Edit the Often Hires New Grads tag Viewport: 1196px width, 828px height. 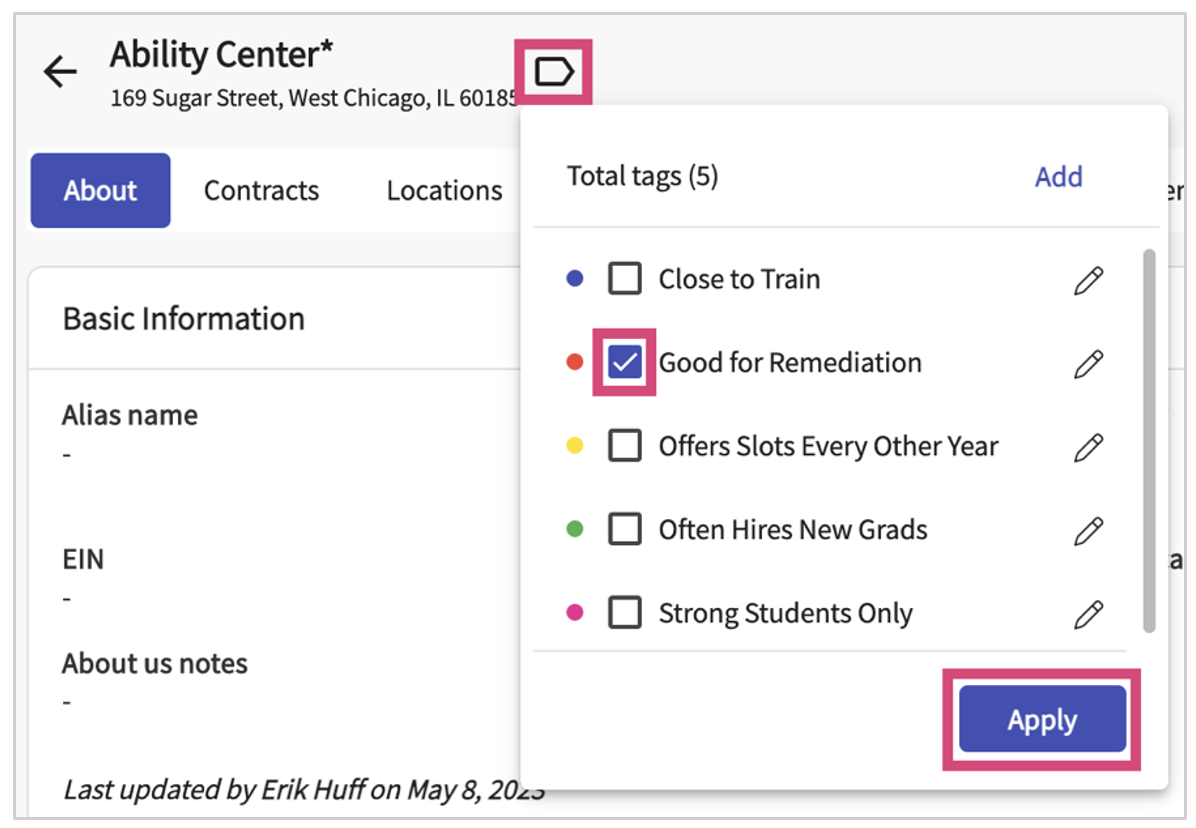[1088, 530]
